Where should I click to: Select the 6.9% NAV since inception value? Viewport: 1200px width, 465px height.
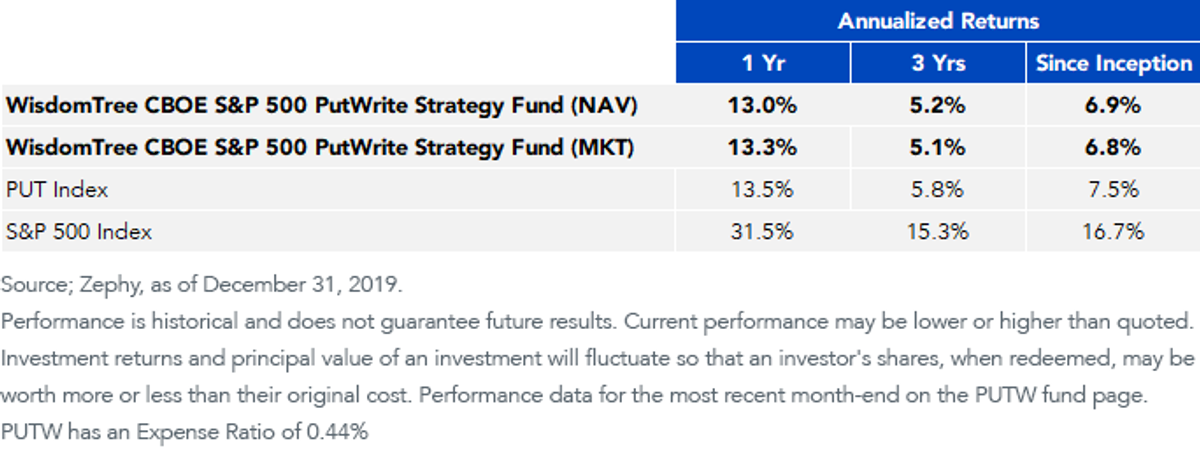[x=1113, y=105]
